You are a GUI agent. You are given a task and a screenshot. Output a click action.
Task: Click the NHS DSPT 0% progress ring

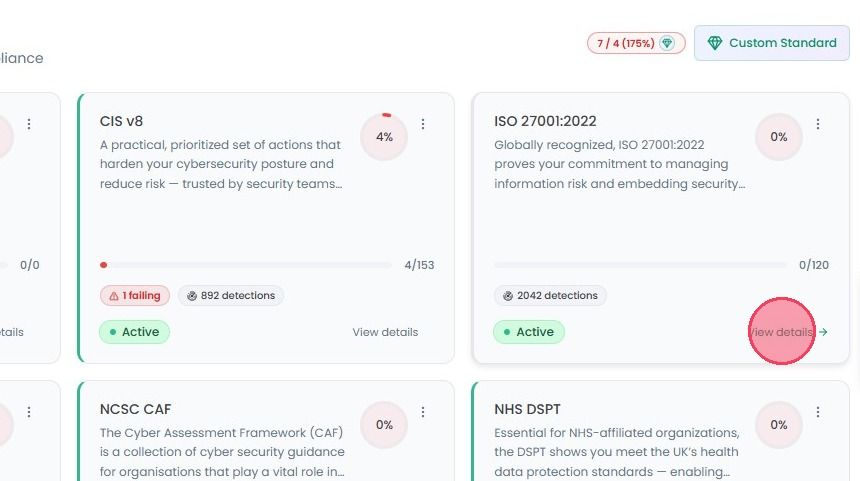tap(779, 425)
